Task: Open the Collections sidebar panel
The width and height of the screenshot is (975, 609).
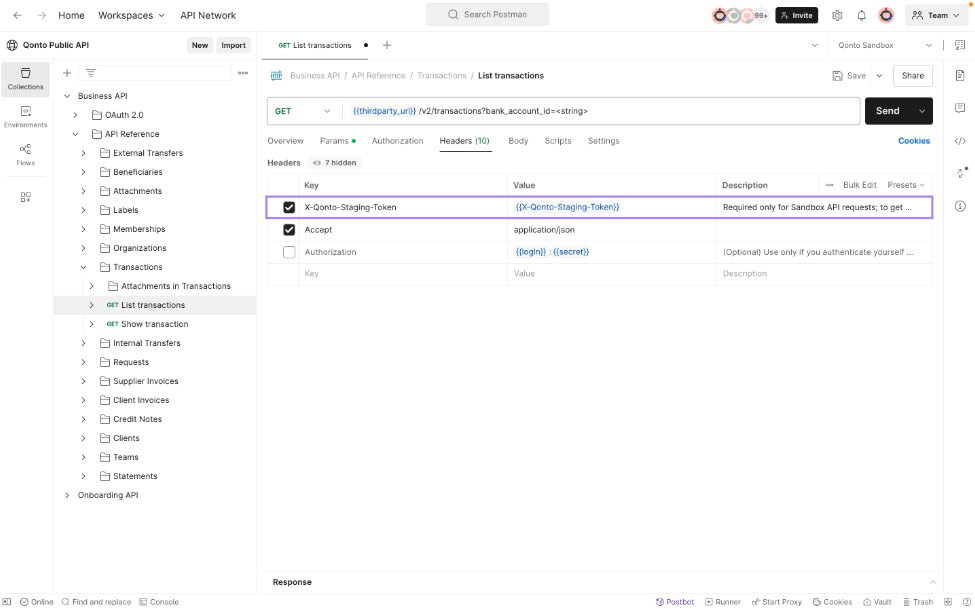Action: click(x=25, y=79)
